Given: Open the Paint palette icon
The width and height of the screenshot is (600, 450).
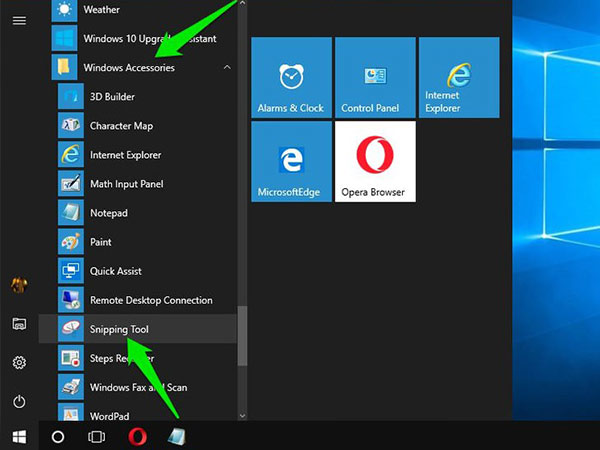Looking at the screenshot, I should click(71, 242).
